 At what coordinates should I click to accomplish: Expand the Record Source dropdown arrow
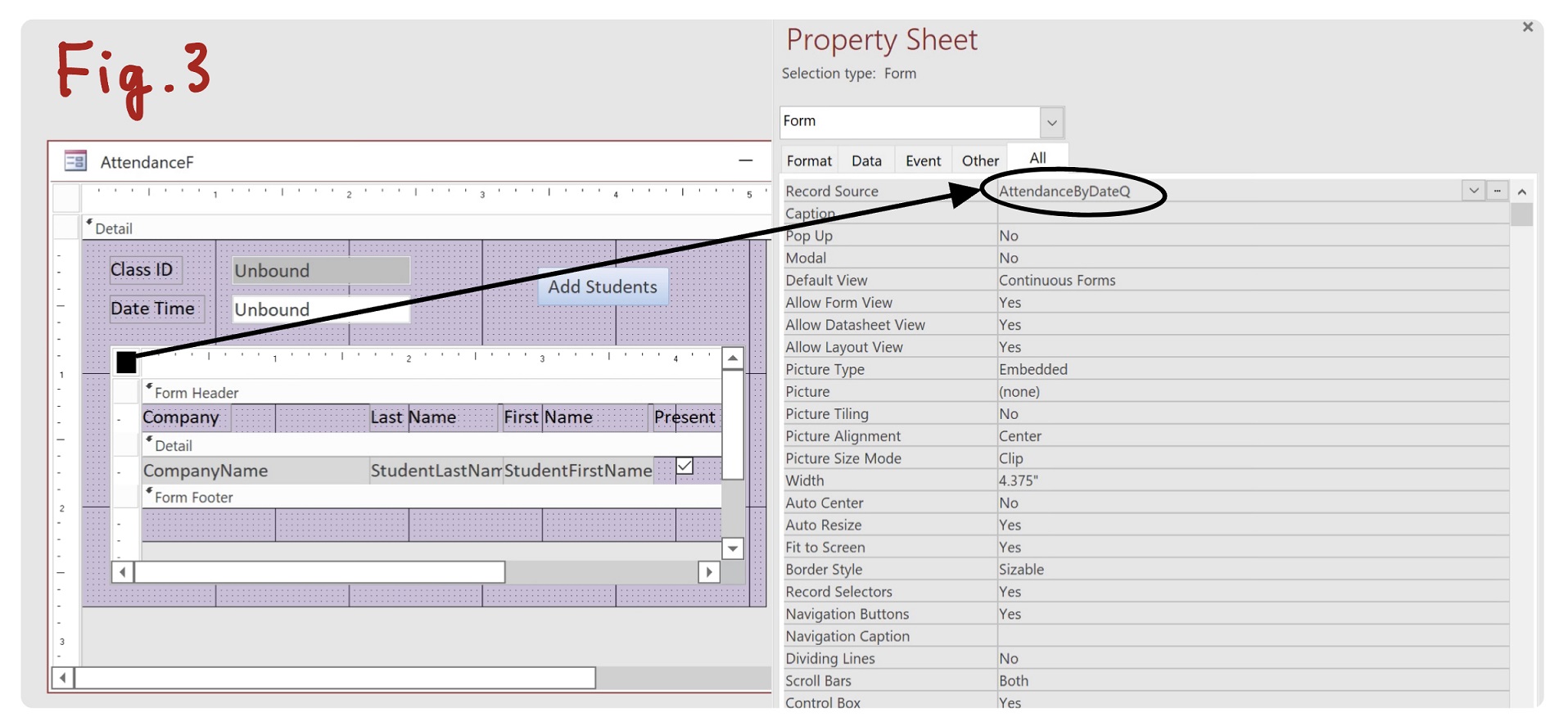(x=1473, y=191)
